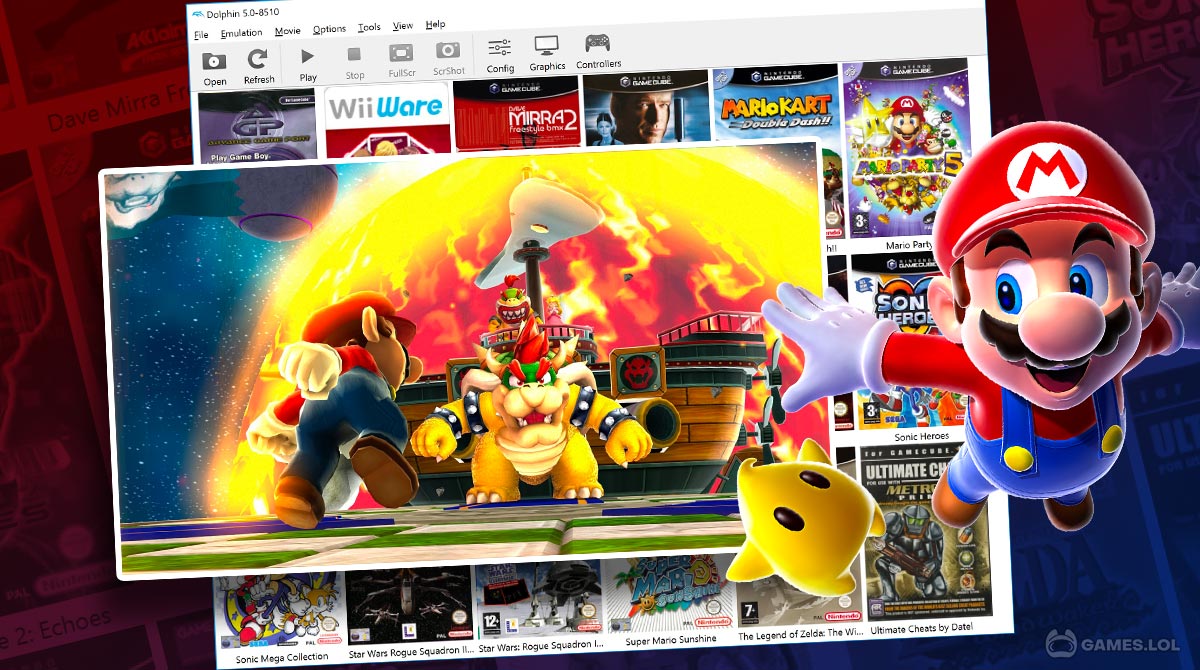
Task: Open the File menu
Action: (x=201, y=35)
